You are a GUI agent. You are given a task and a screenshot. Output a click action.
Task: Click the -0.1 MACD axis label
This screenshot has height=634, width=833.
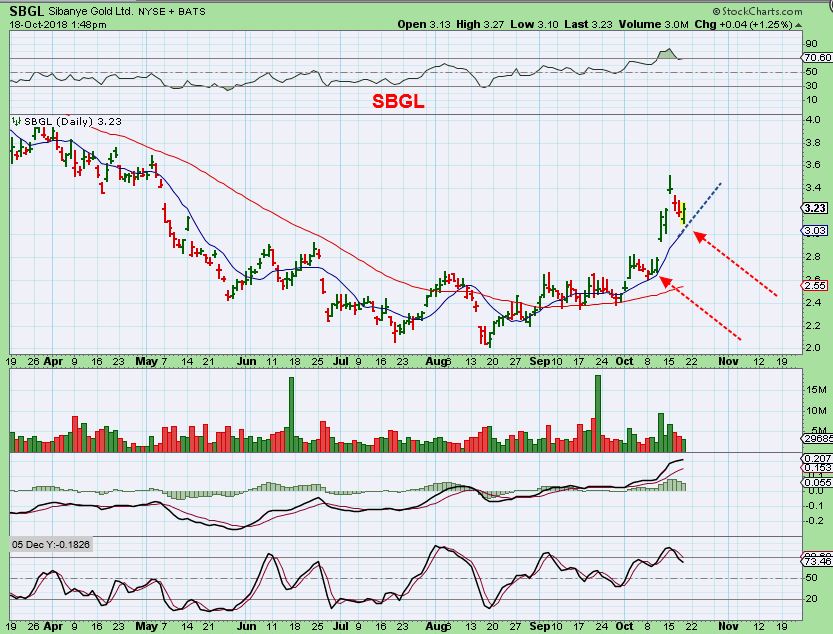click(814, 505)
